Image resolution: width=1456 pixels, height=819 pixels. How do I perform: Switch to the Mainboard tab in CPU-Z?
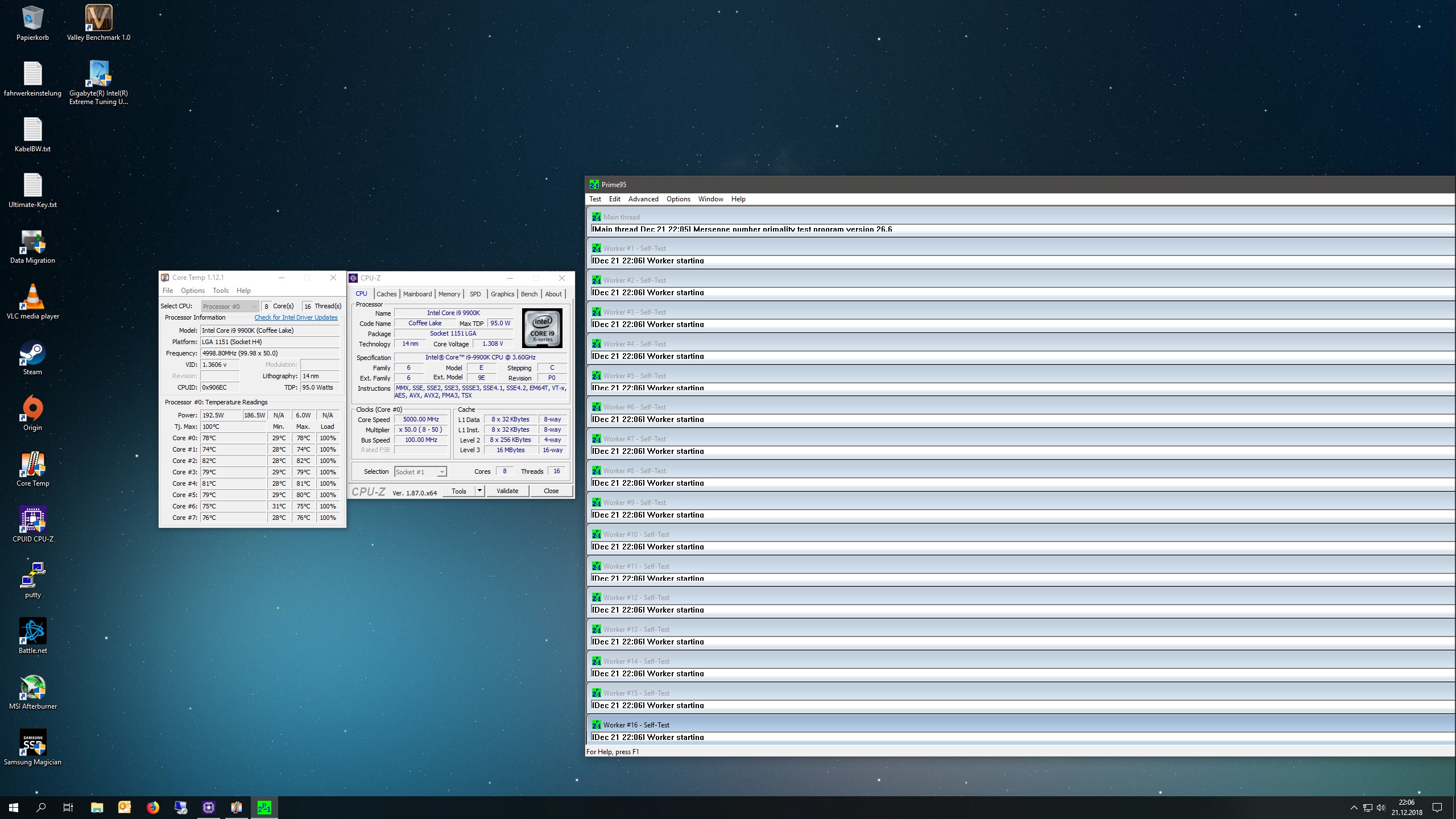pos(417,294)
